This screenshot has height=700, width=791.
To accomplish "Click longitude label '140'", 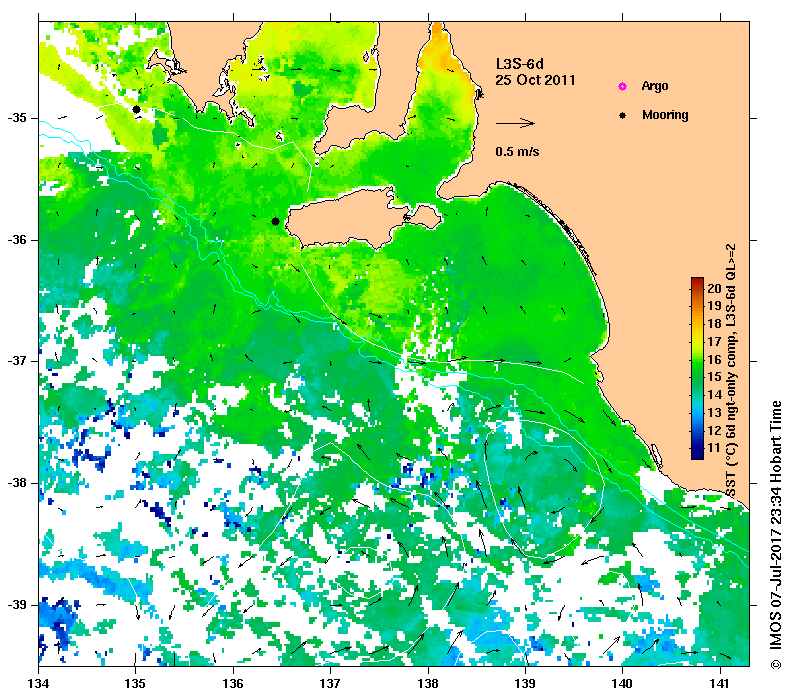I will click(x=622, y=683).
